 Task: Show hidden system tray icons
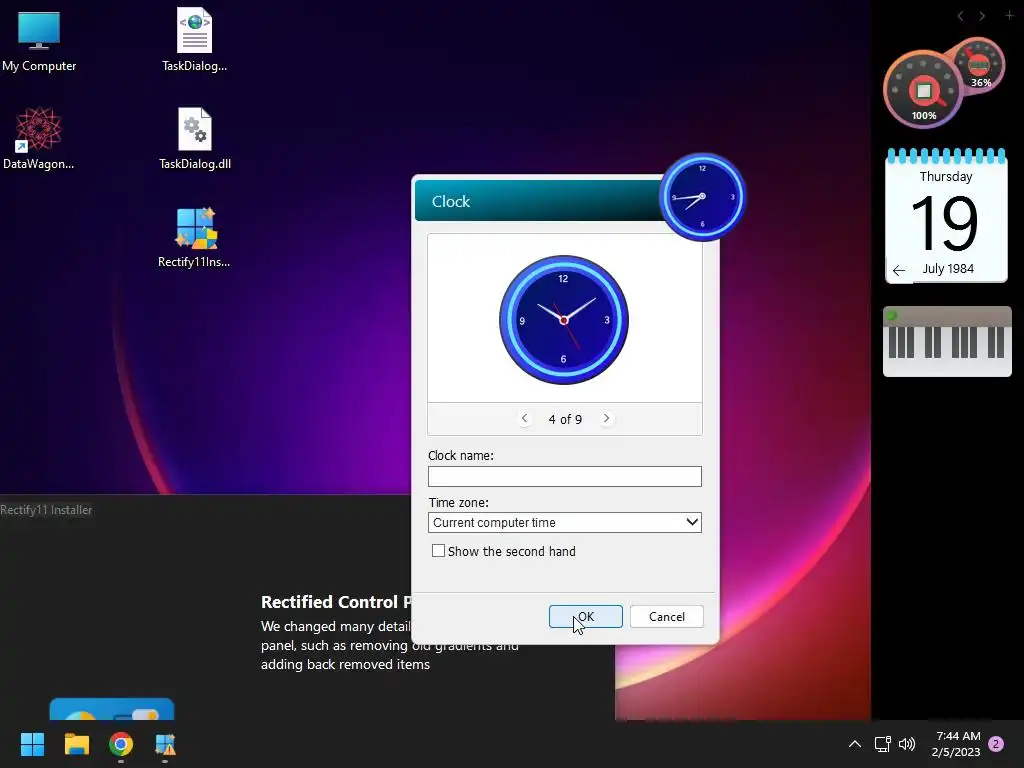854,744
